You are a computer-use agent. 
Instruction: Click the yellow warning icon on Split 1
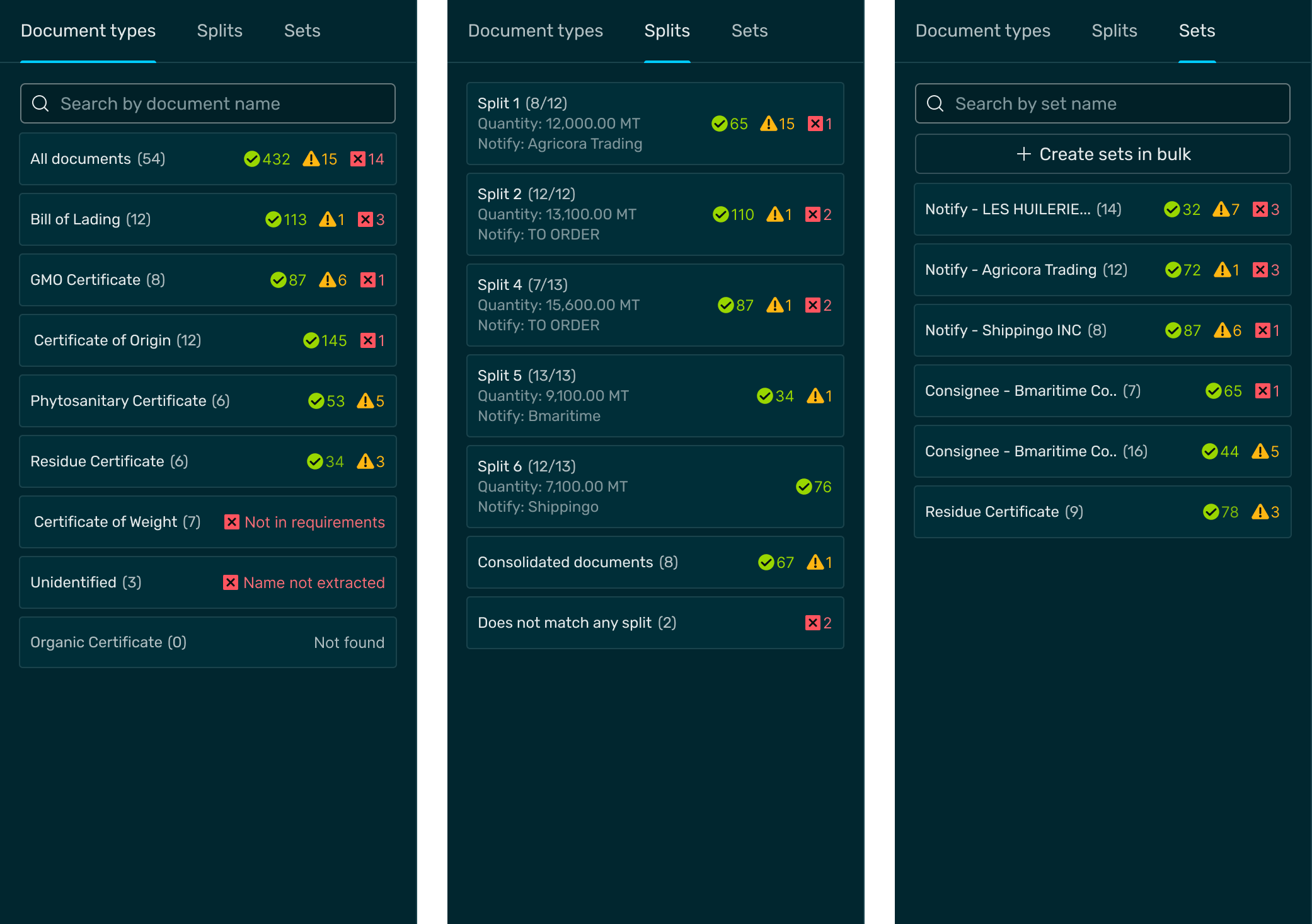coord(768,124)
